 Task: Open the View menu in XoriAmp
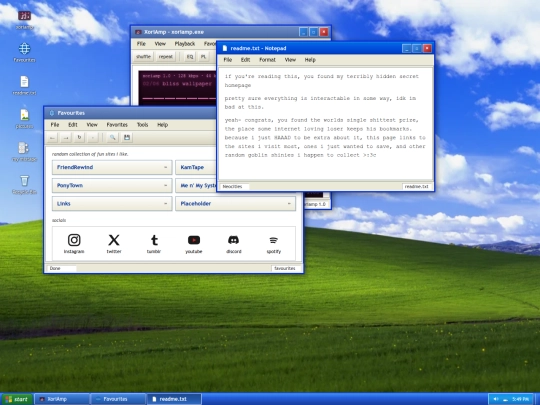[160, 44]
